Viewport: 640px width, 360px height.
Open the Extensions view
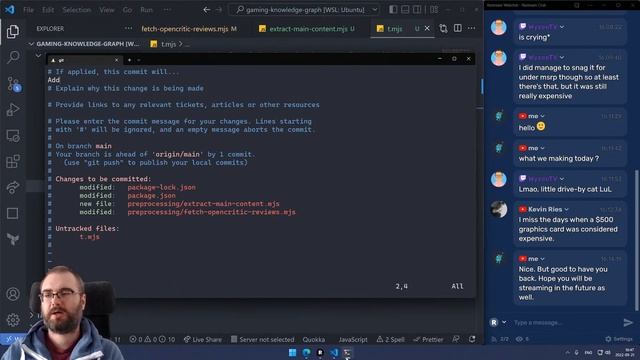click(x=13, y=161)
